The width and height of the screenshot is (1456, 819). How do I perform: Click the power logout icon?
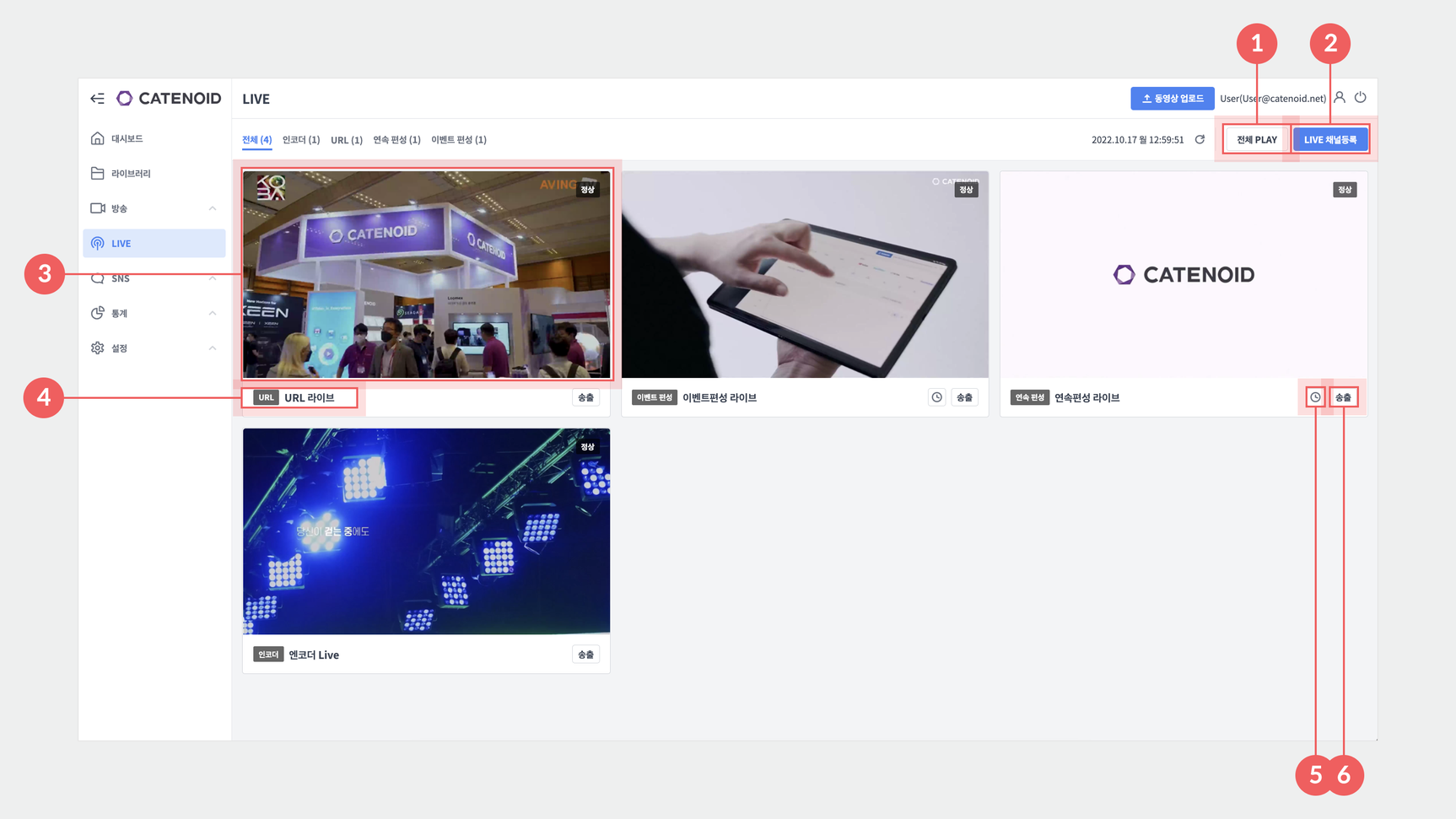(x=1361, y=98)
